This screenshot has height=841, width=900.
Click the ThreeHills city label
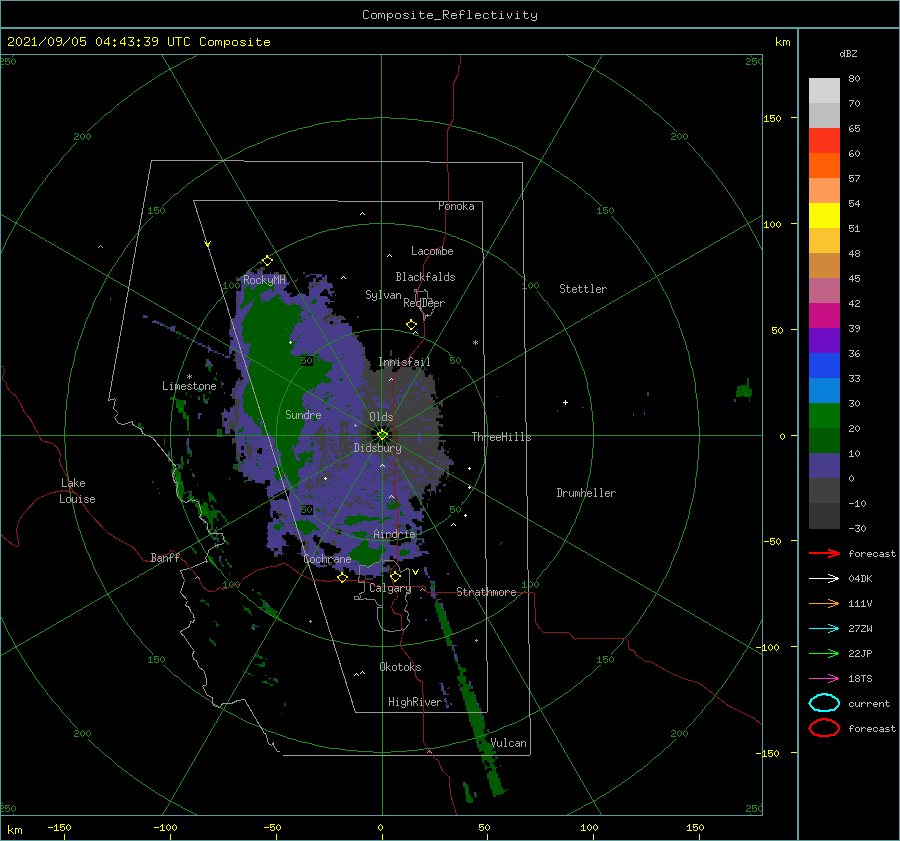point(502,437)
